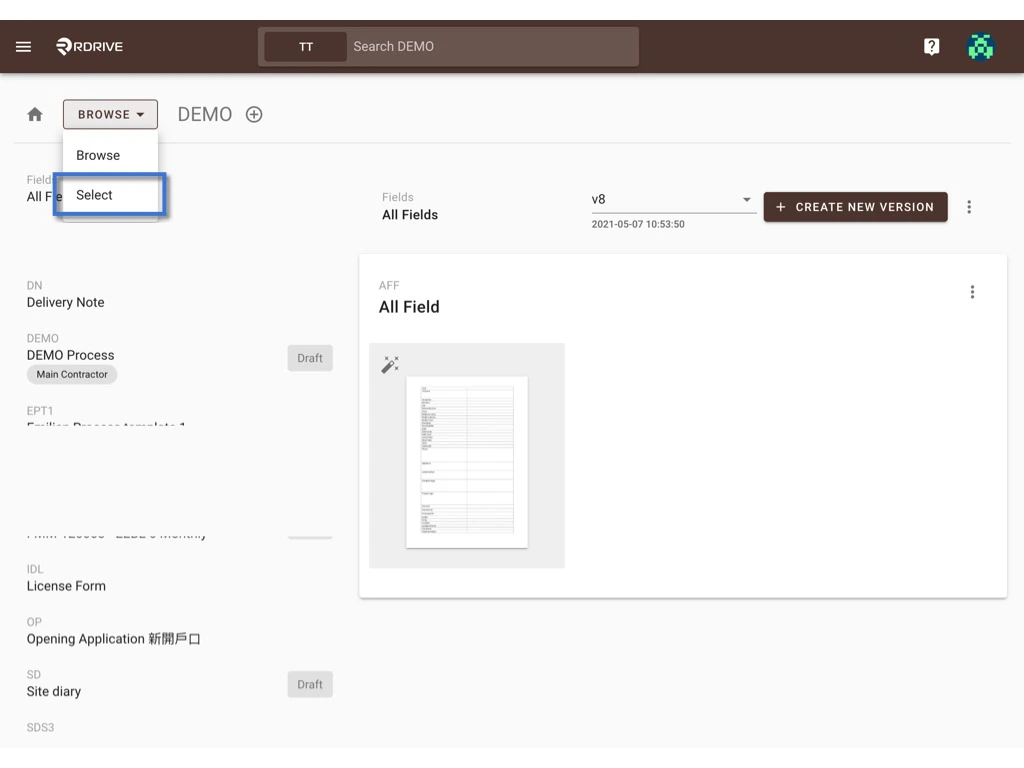Choose Browse from the open menu

97,155
